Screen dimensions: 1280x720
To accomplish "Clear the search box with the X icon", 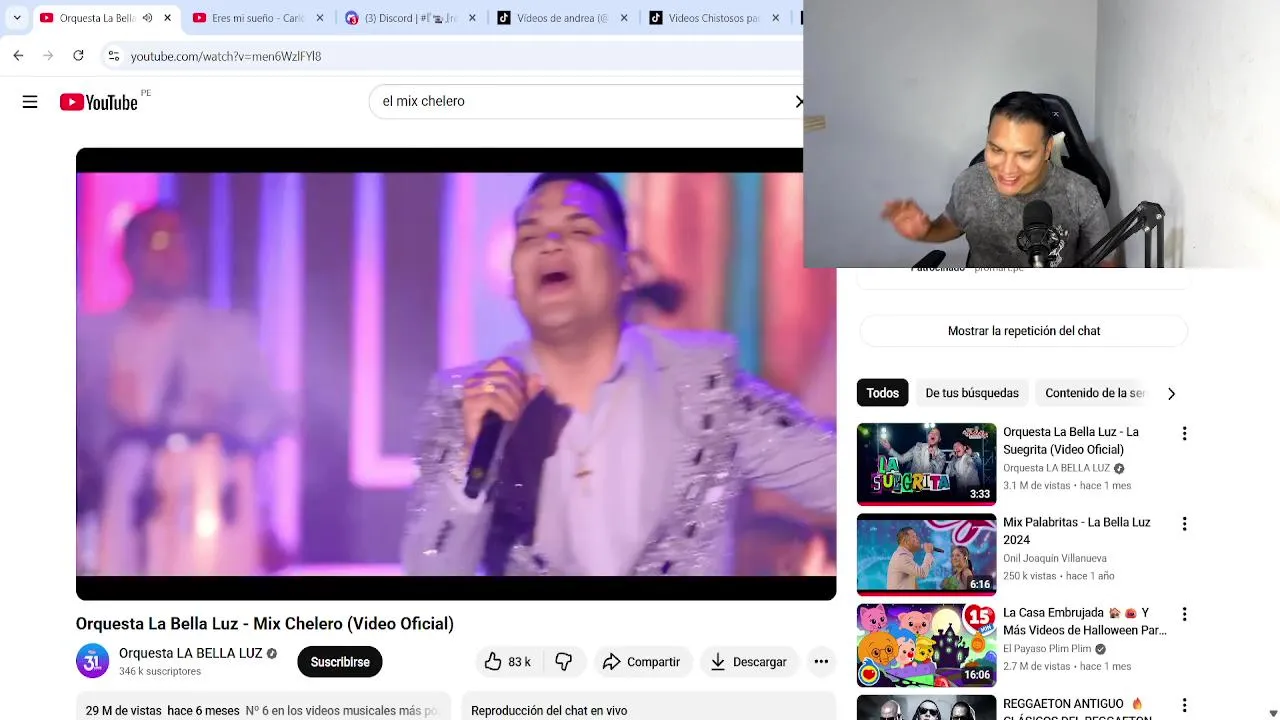I will click(798, 101).
